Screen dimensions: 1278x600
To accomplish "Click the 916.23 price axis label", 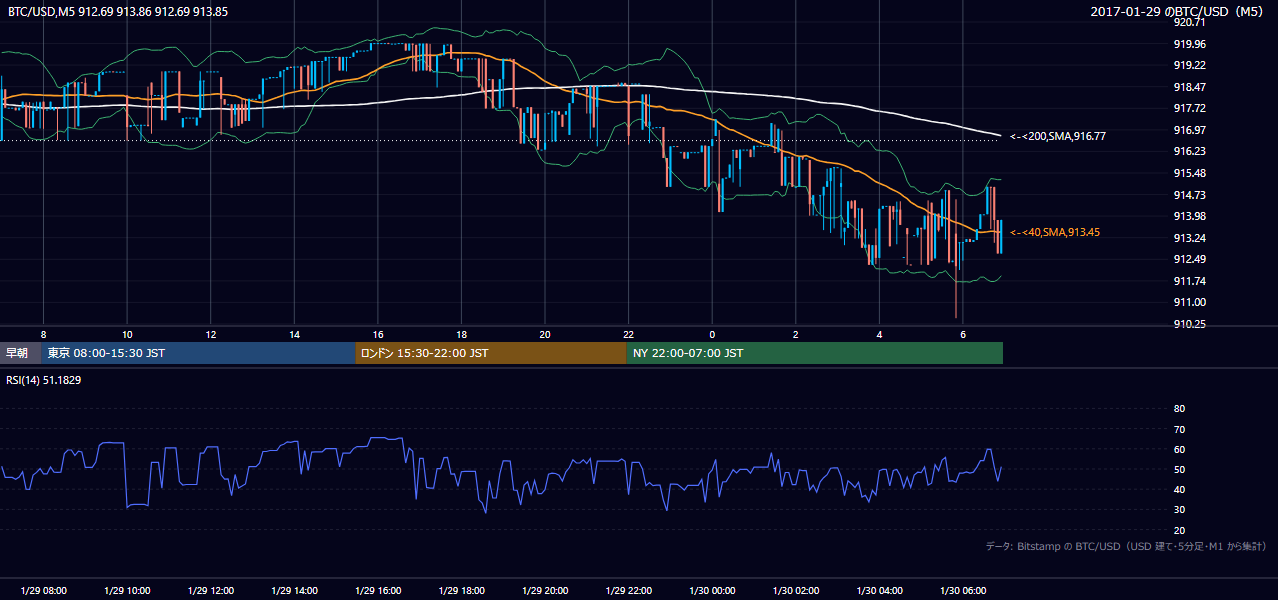I will (1189, 151).
